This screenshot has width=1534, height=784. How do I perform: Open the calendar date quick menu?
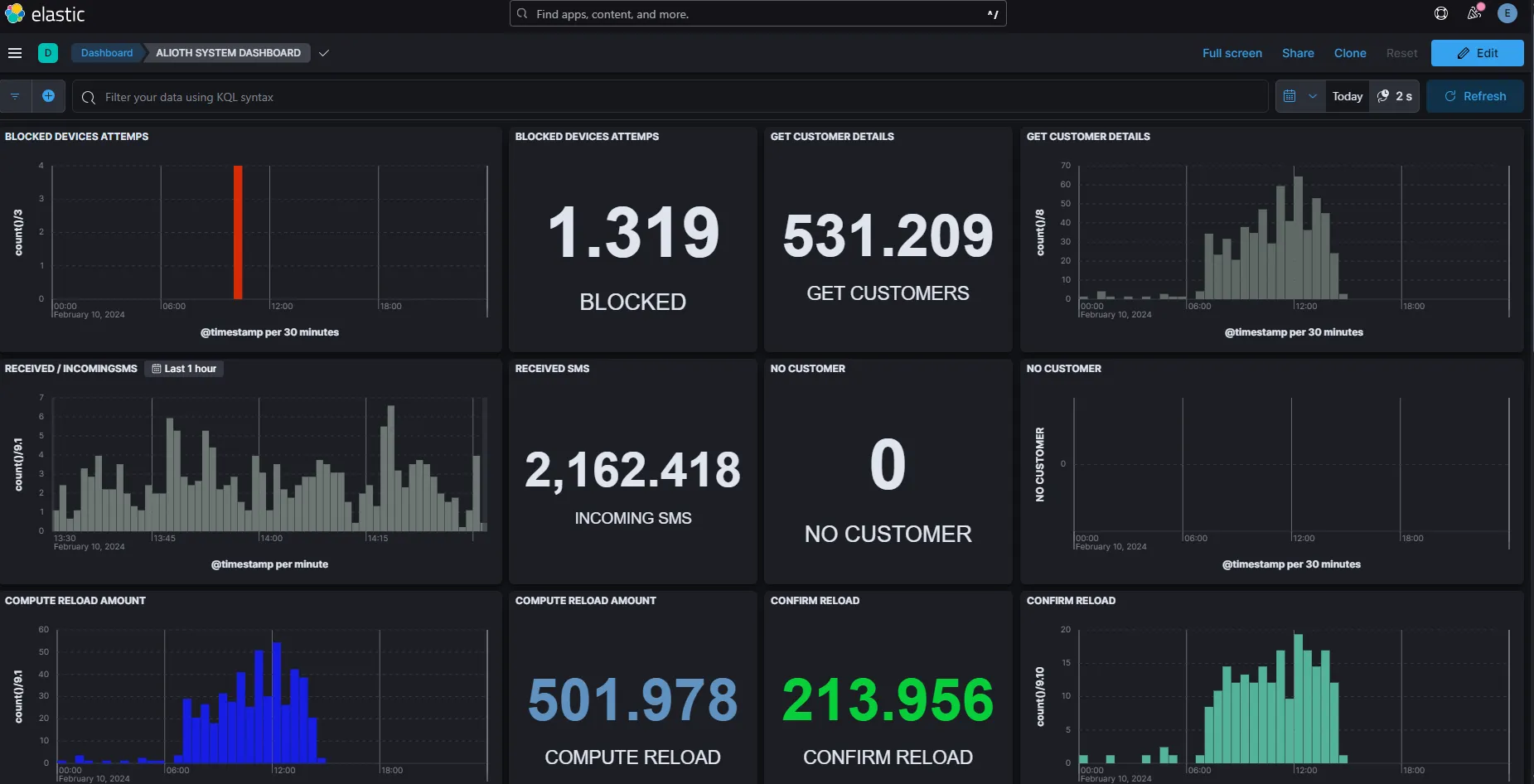[1299, 96]
